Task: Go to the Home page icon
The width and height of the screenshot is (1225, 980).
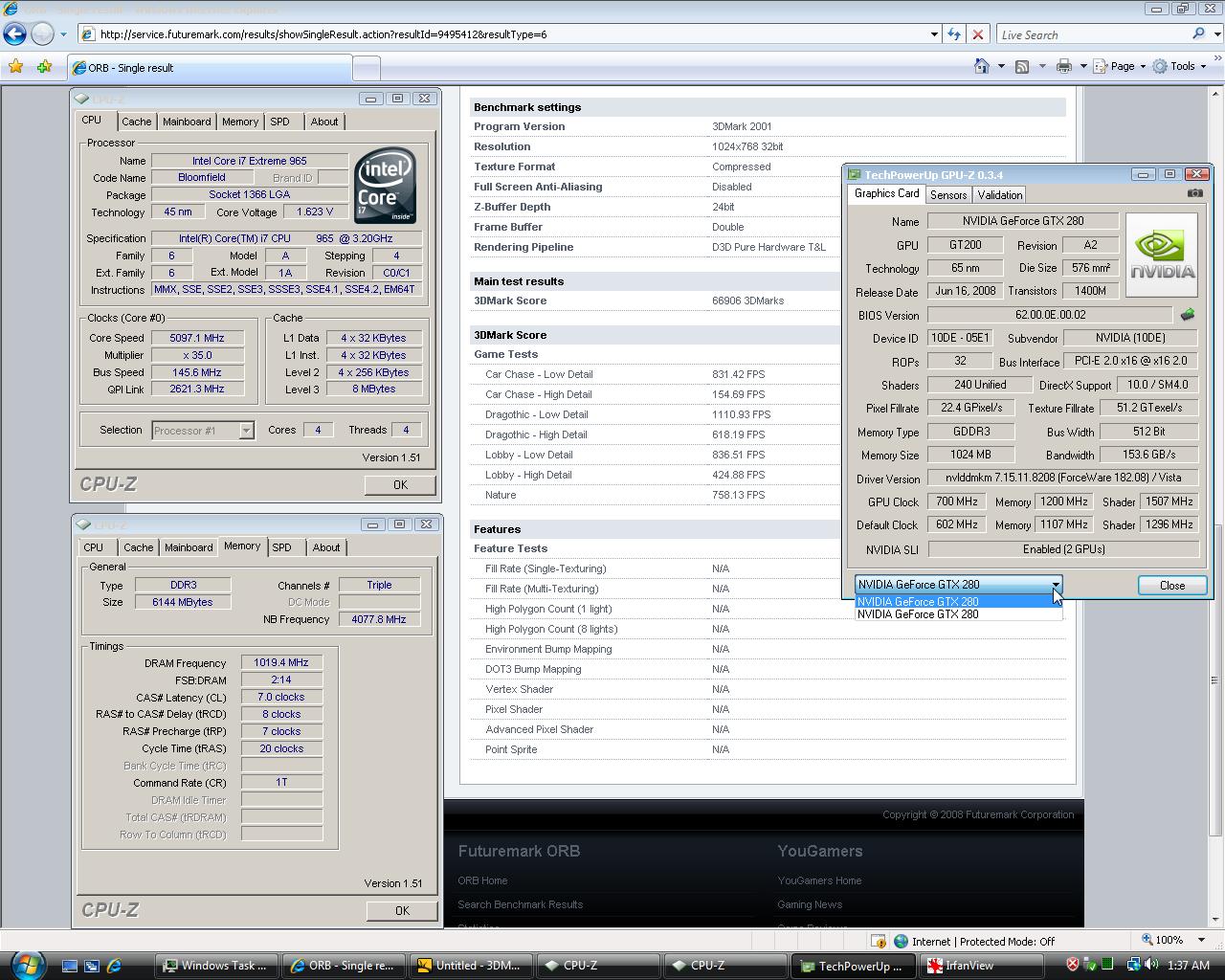Action: 982,66
